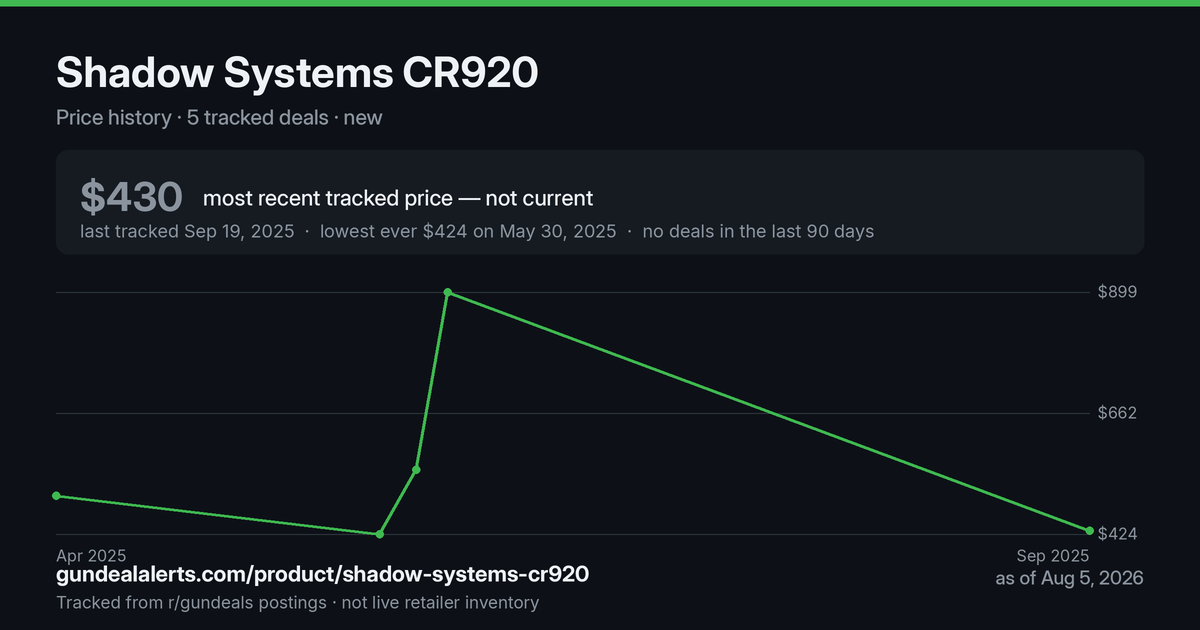This screenshot has width=1200, height=630.
Task: Click the Apr 2025 axis label
Action: pos(91,555)
